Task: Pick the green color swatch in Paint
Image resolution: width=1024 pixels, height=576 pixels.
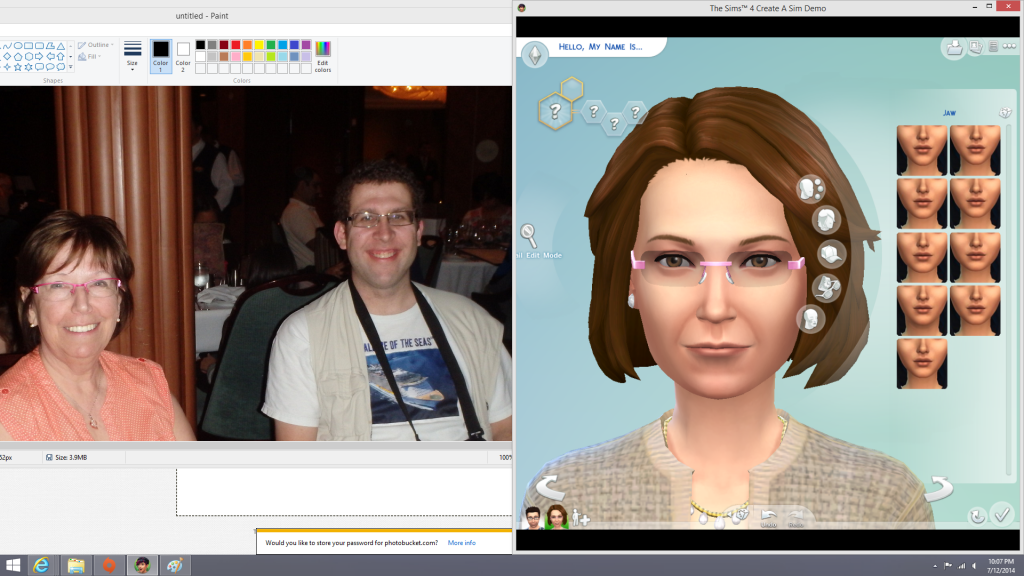Action: (x=271, y=44)
